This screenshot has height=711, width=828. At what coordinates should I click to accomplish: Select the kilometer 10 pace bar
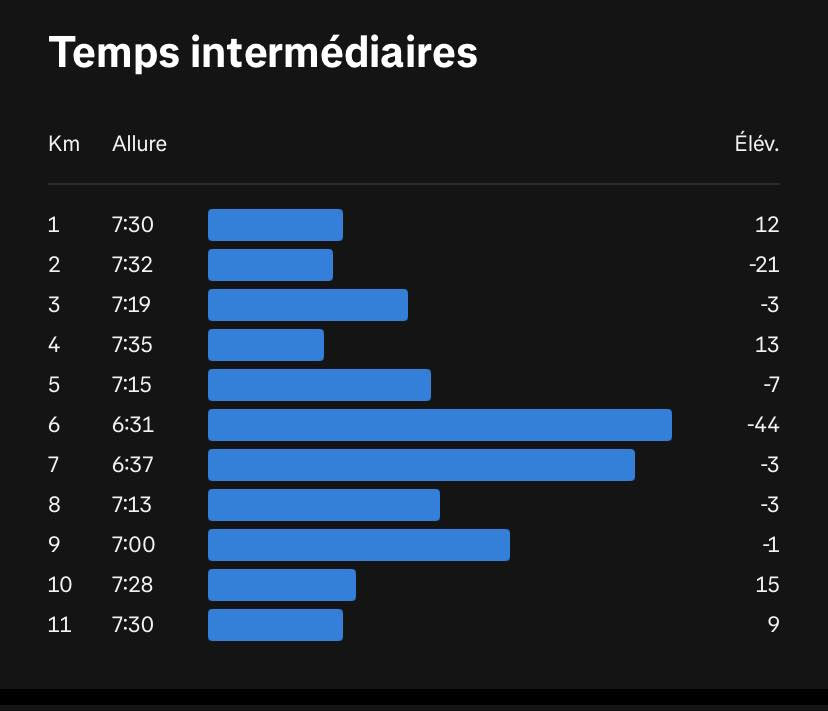pyautogui.click(x=282, y=585)
